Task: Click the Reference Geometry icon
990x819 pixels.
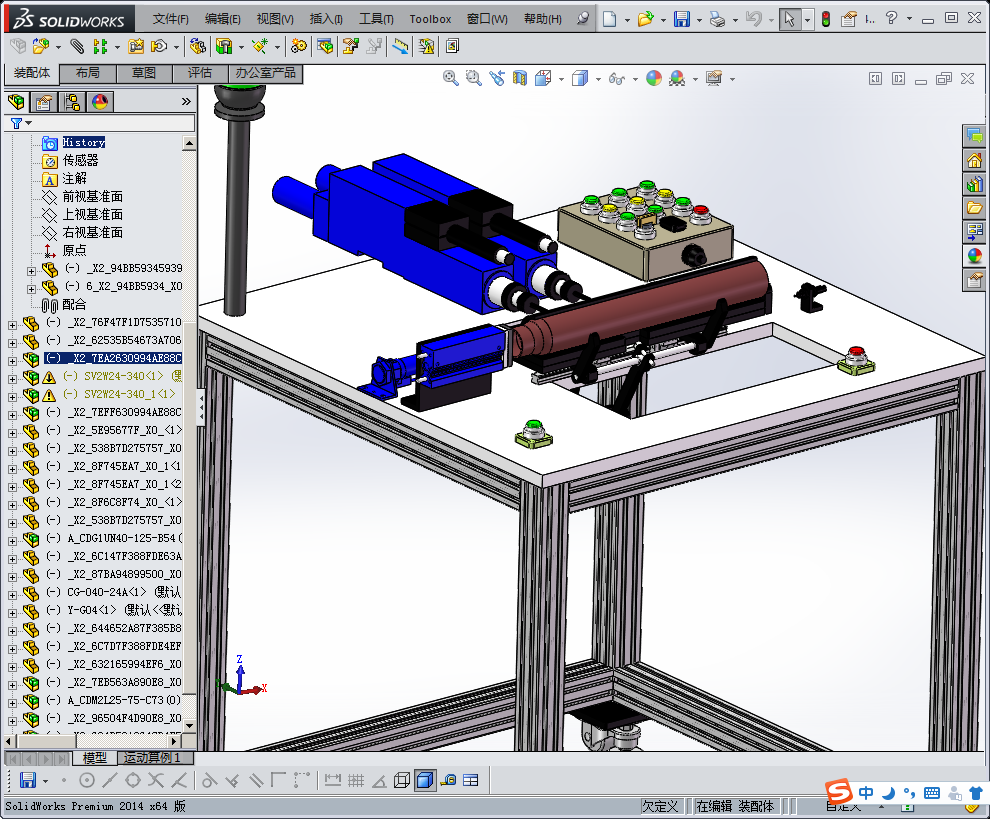Action: pos(259,46)
